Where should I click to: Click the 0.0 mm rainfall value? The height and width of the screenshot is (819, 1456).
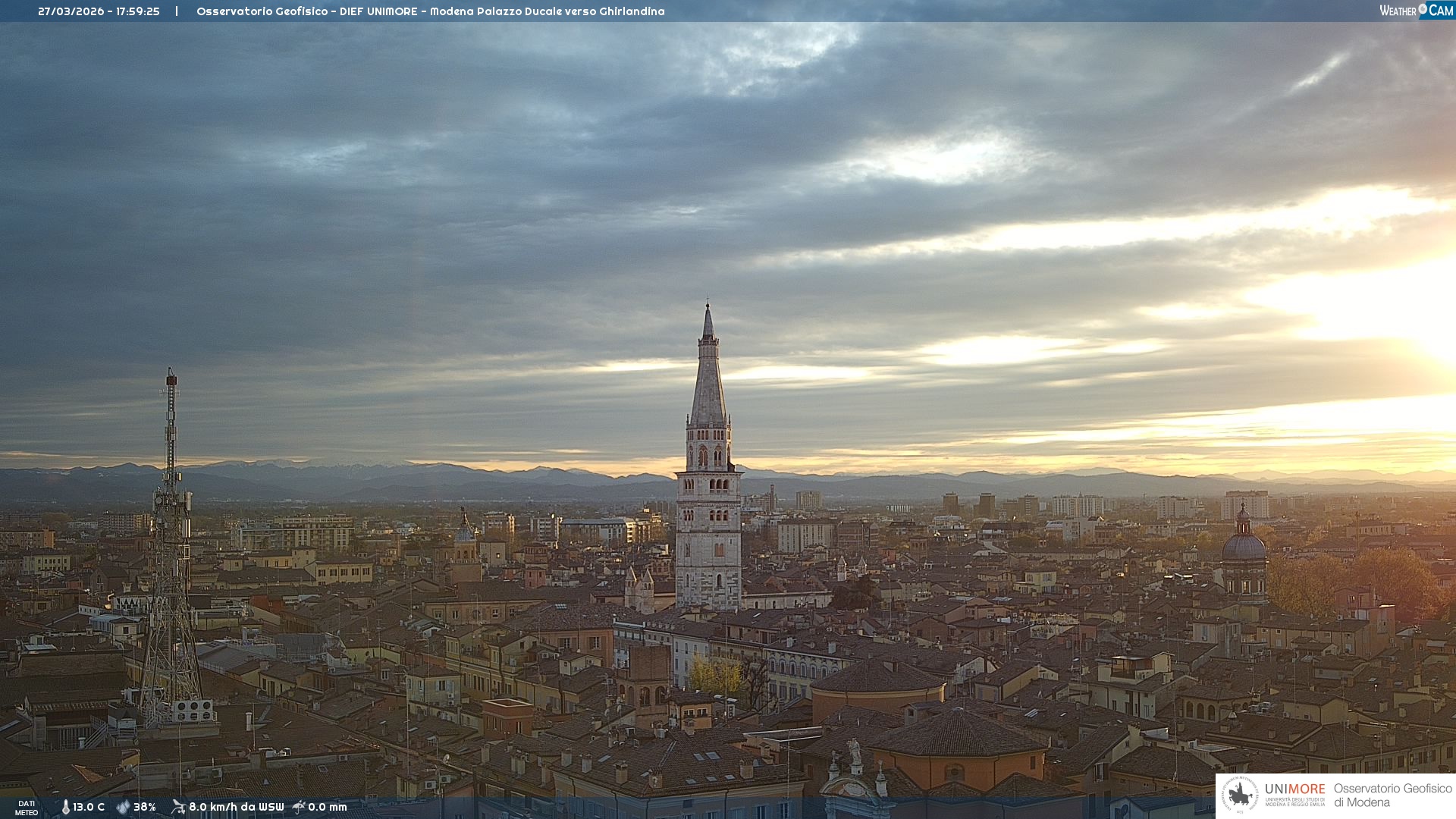pos(328,807)
